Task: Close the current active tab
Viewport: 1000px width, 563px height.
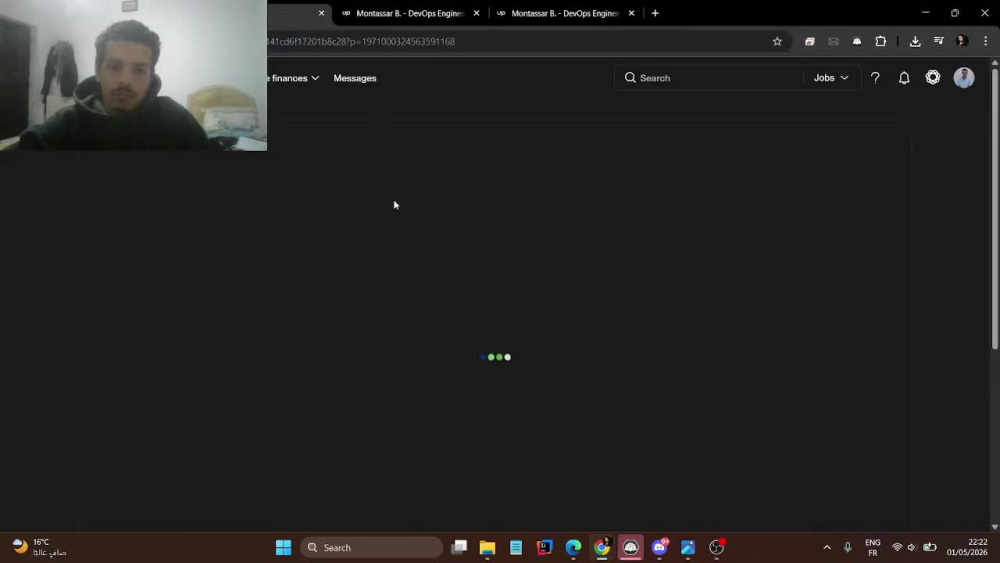Action: point(321,13)
